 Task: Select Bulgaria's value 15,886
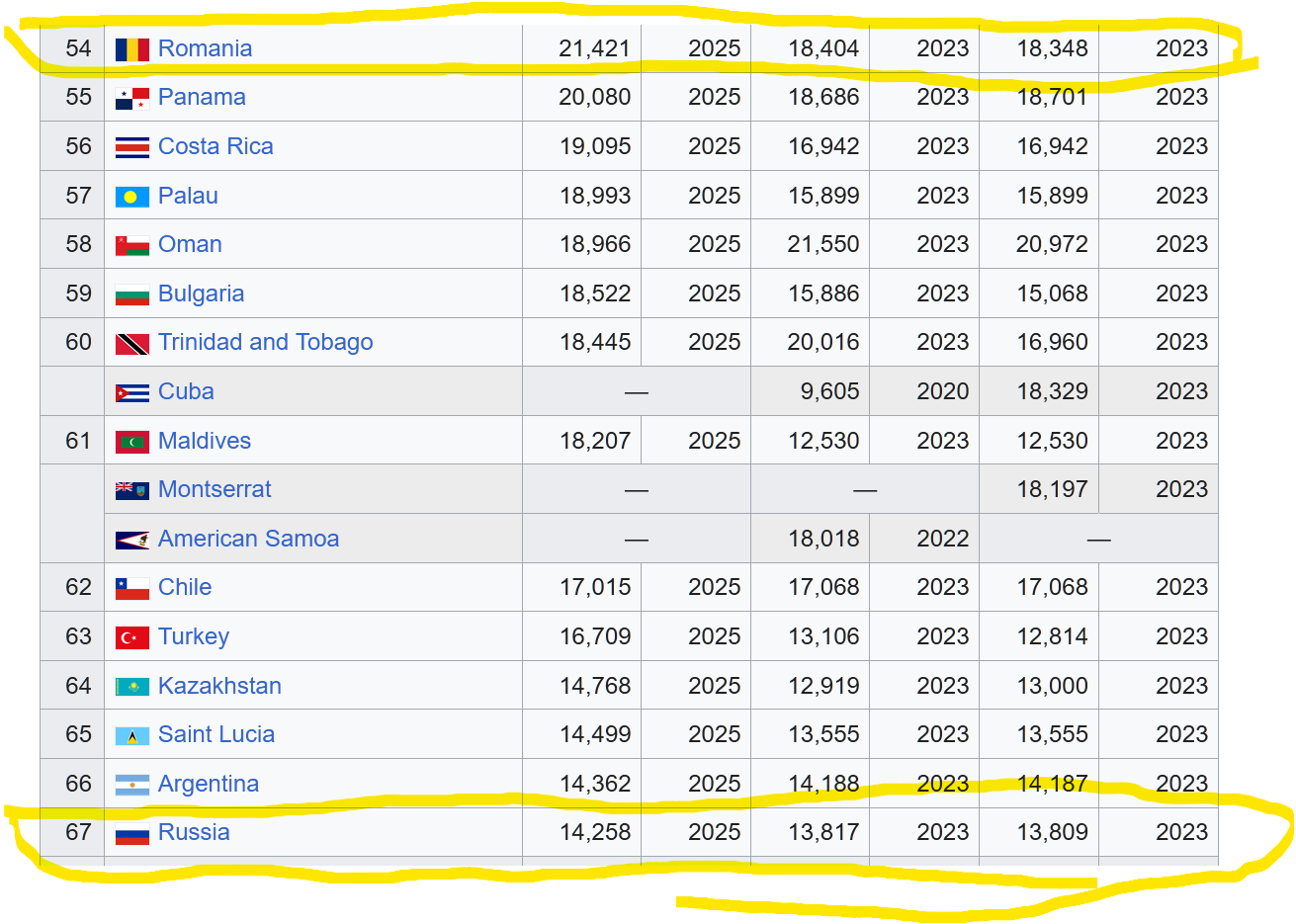(x=822, y=294)
